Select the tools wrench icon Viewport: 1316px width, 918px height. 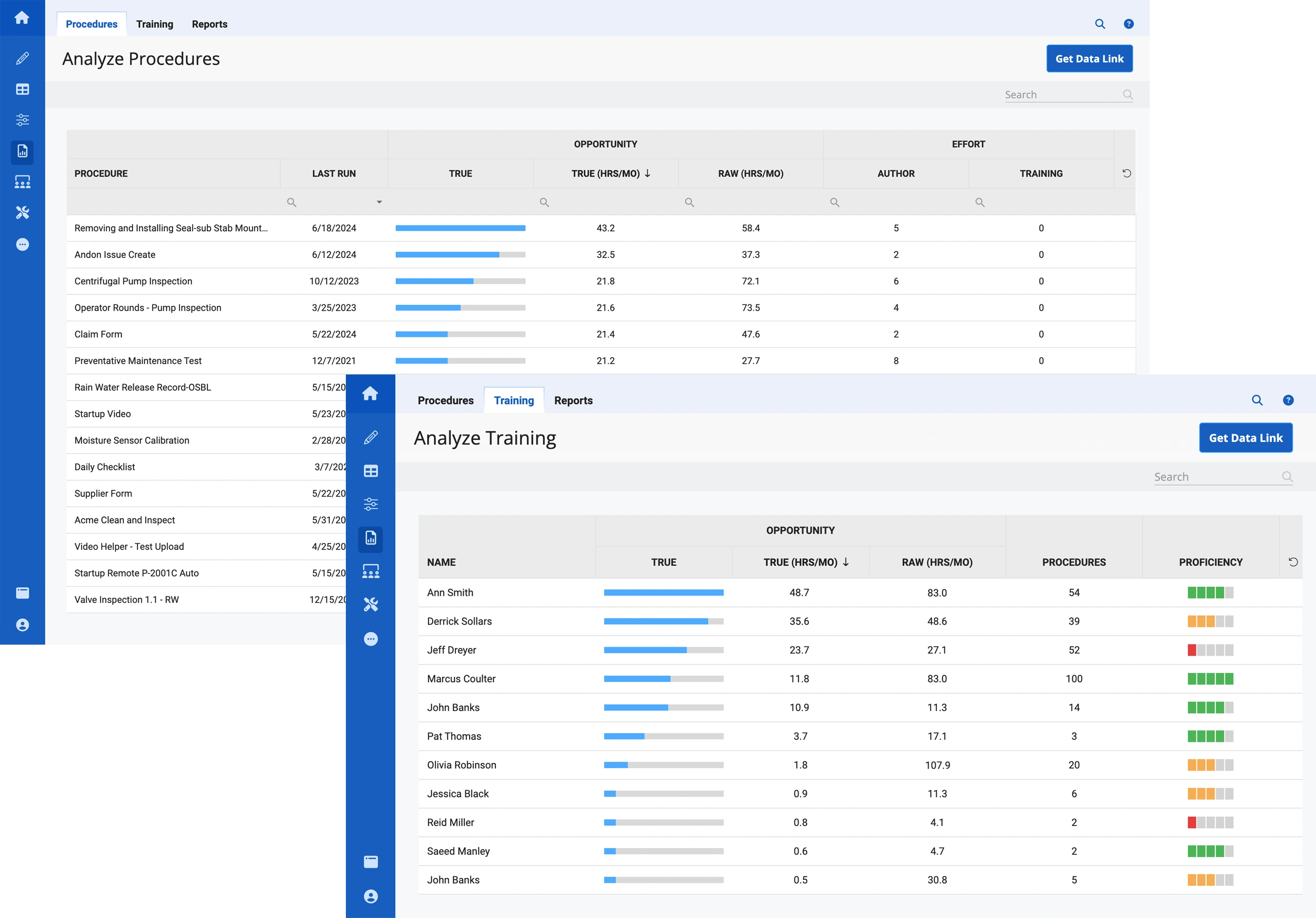22,213
